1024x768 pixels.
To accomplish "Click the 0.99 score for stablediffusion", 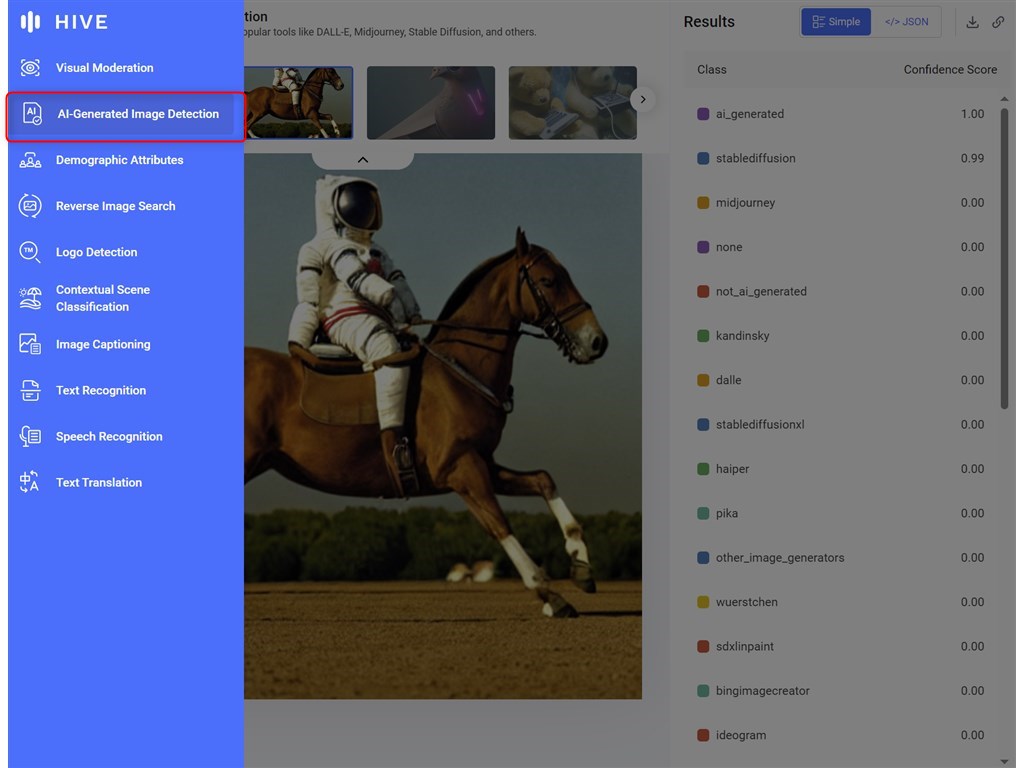I will (972, 159).
